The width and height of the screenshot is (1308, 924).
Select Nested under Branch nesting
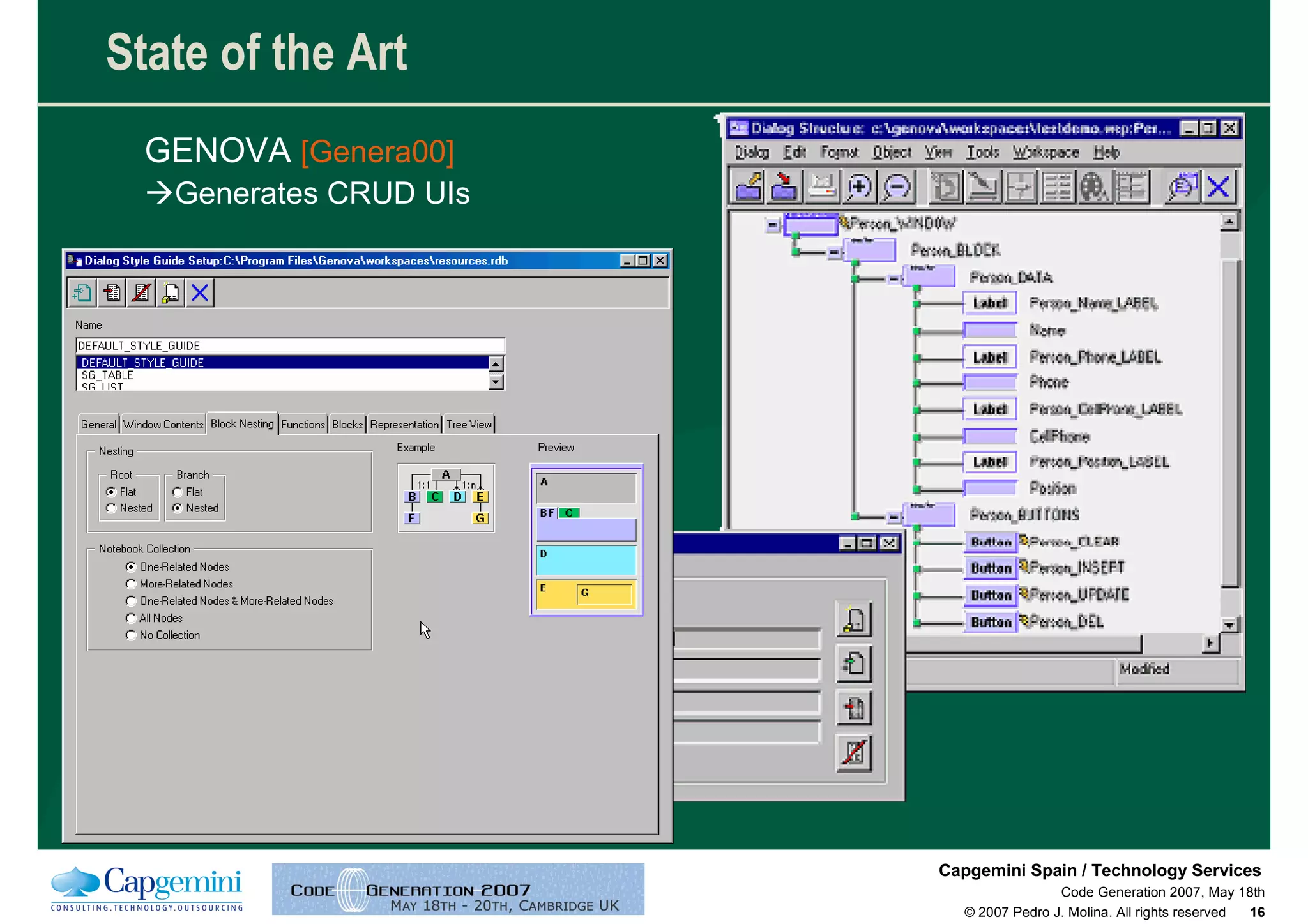click(x=178, y=508)
